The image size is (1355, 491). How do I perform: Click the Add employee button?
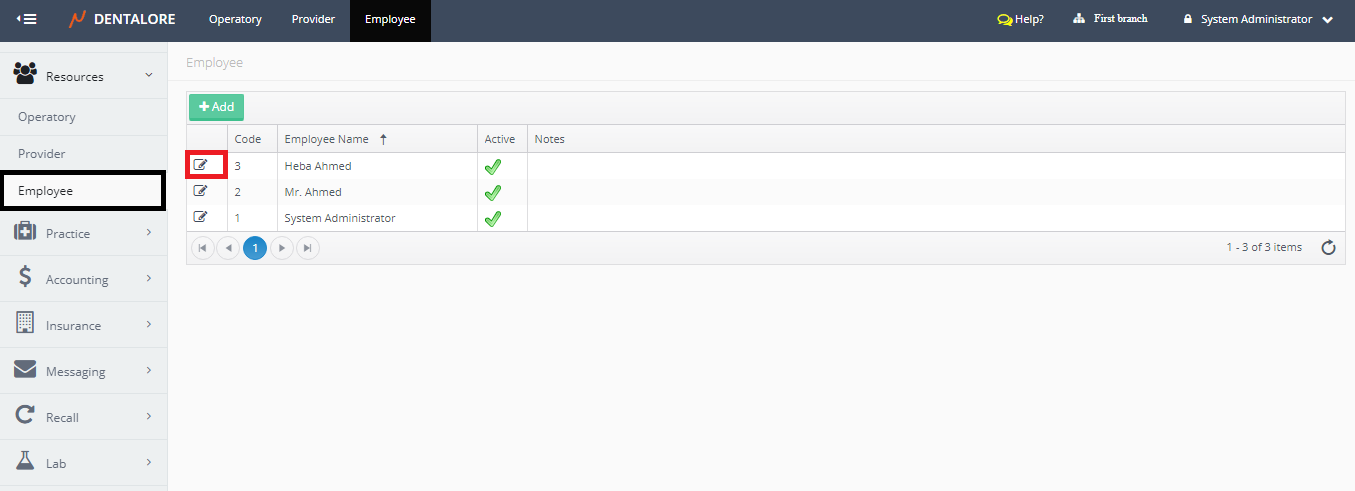coord(216,107)
